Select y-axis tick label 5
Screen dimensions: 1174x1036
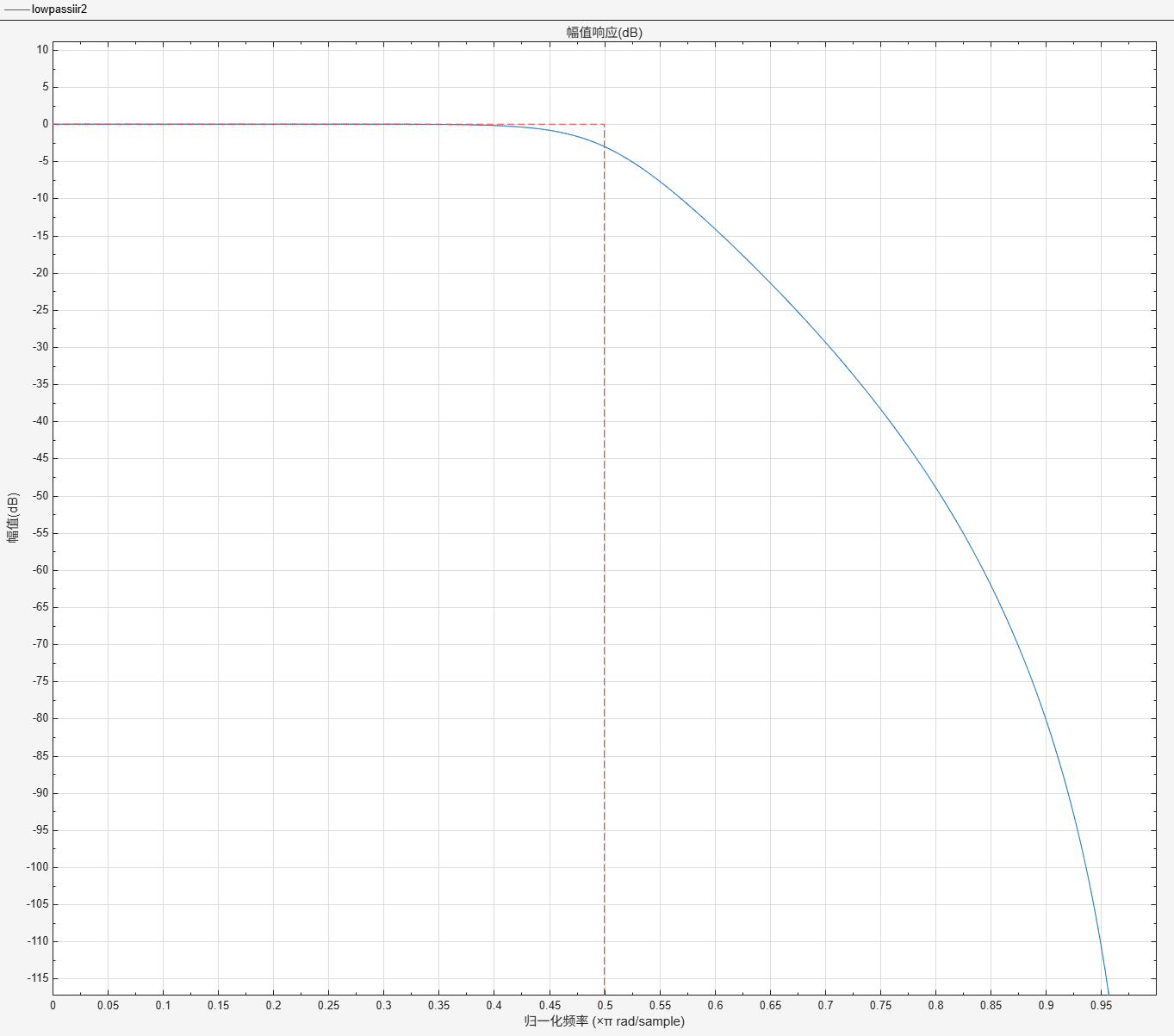pyautogui.click(x=46, y=87)
